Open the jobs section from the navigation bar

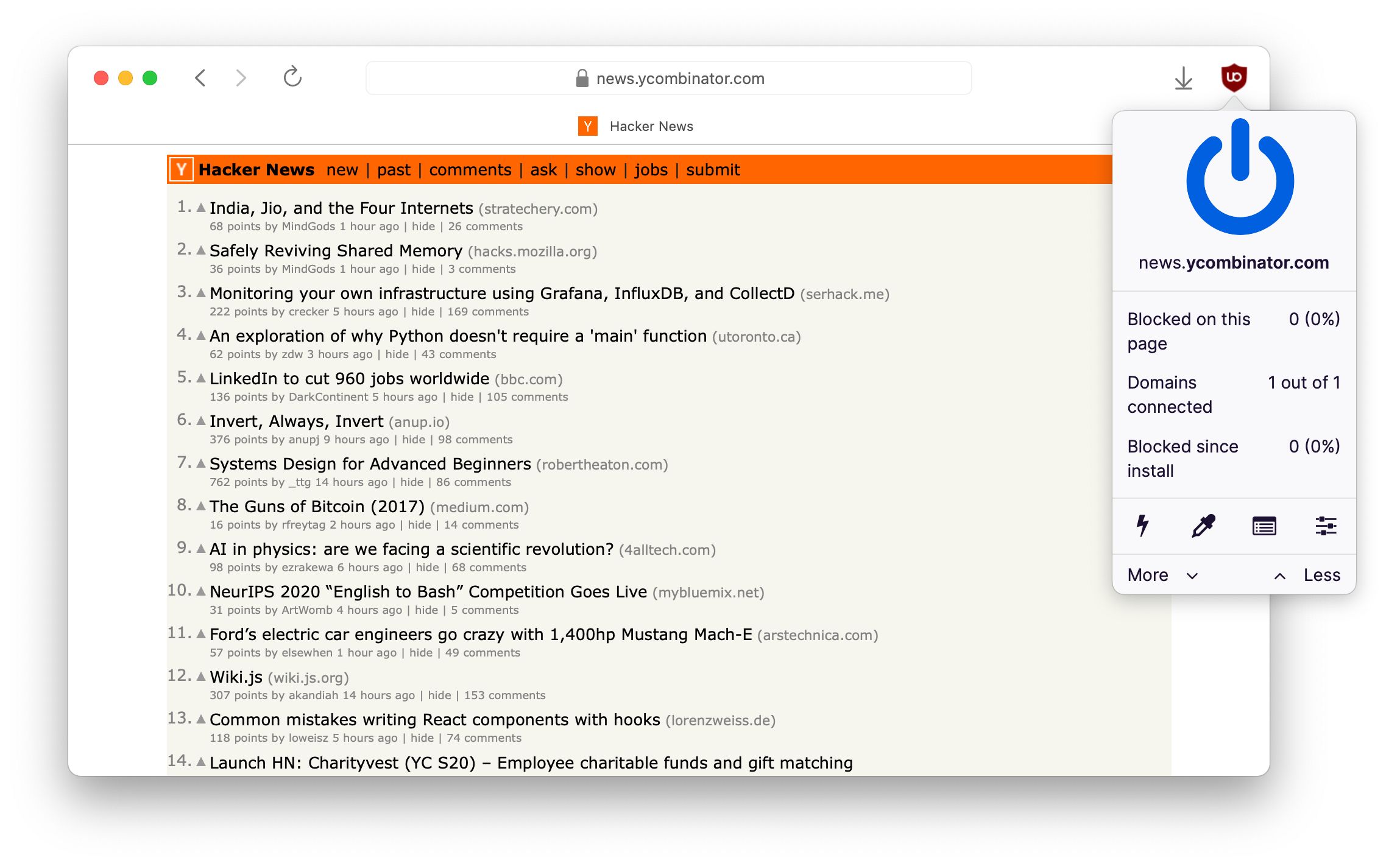tap(651, 170)
